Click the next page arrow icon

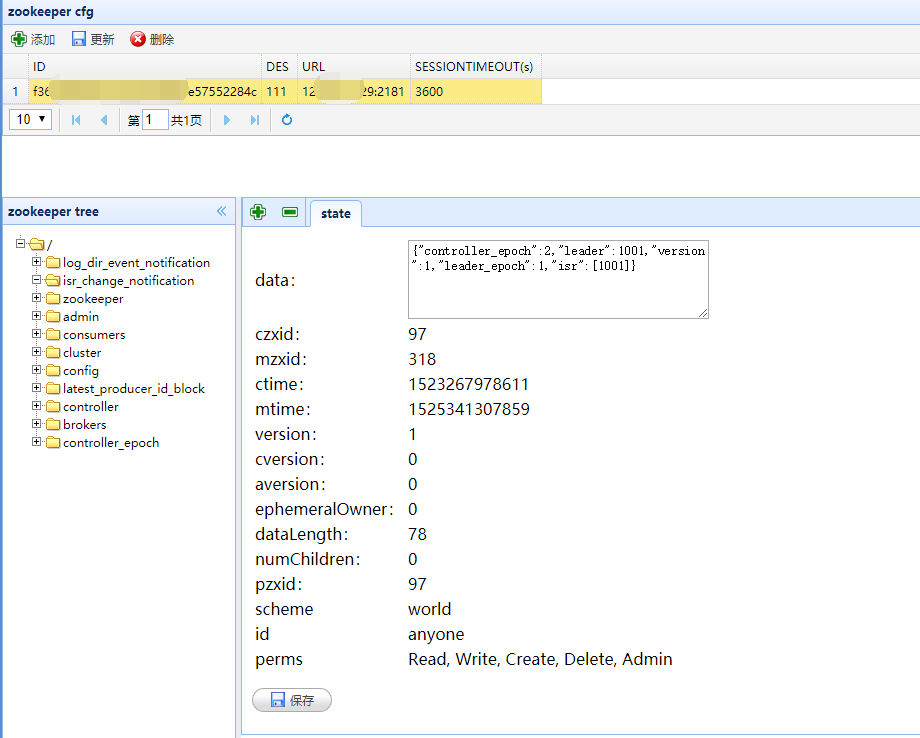[x=226, y=118]
